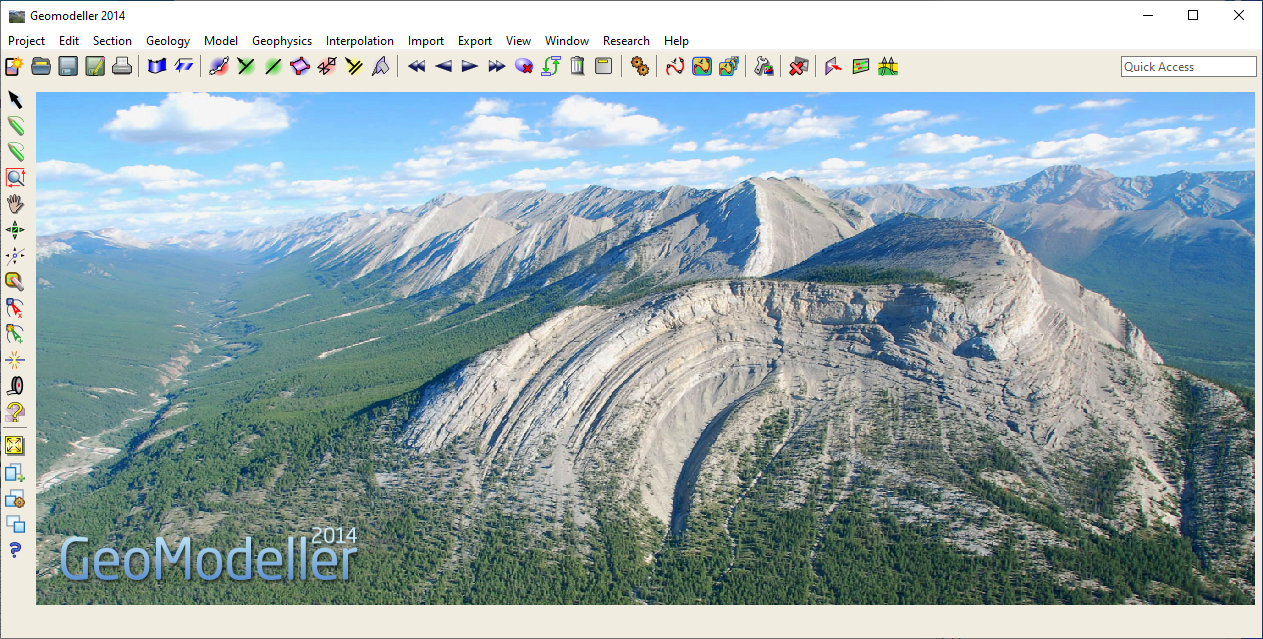This screenshot has width=1263, height=639.
Task: Click the green arc with plus sidebar tool
Action: (16, 334)
